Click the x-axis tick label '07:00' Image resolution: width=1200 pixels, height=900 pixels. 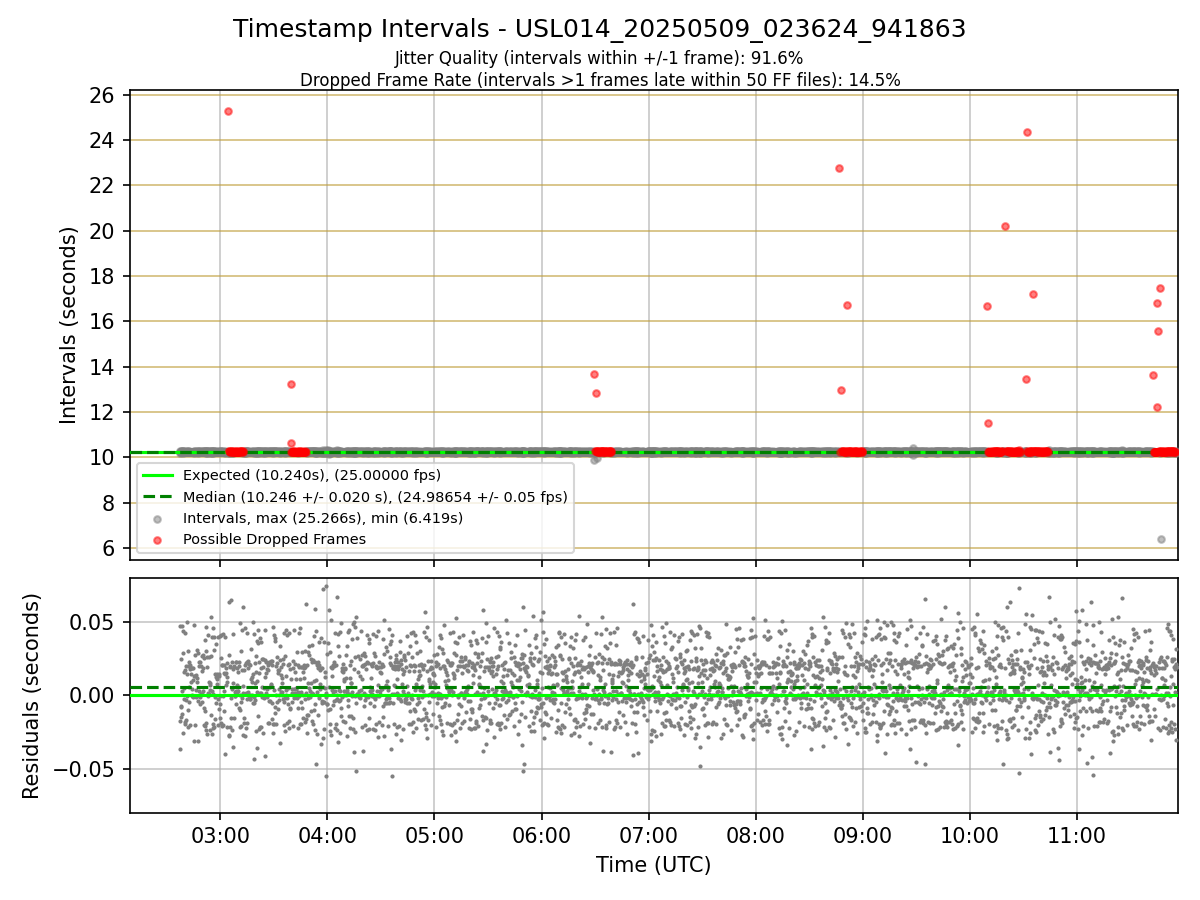(x=648, y=835)
